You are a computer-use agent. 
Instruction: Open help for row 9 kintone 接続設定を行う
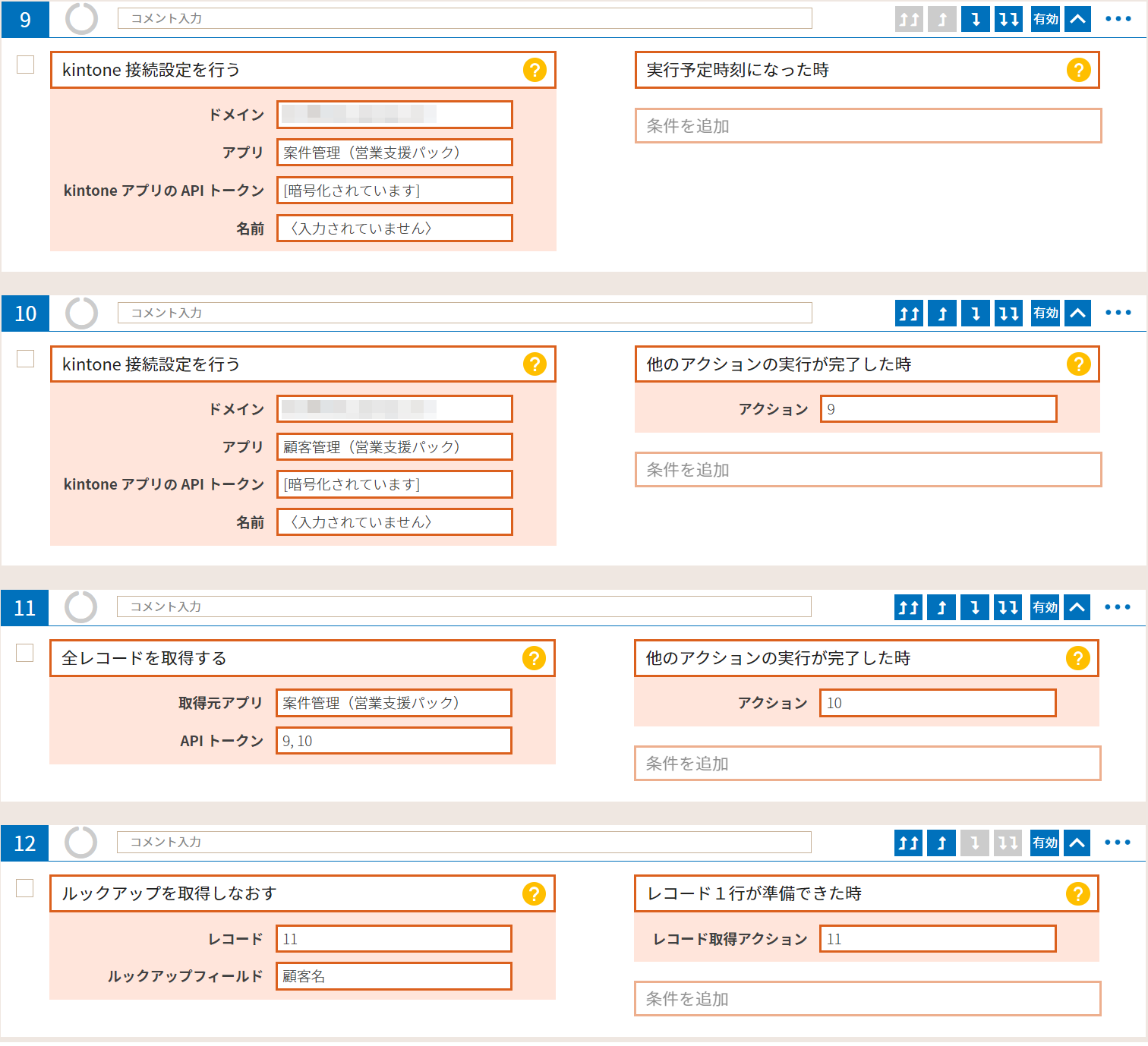tap(535, 70)
